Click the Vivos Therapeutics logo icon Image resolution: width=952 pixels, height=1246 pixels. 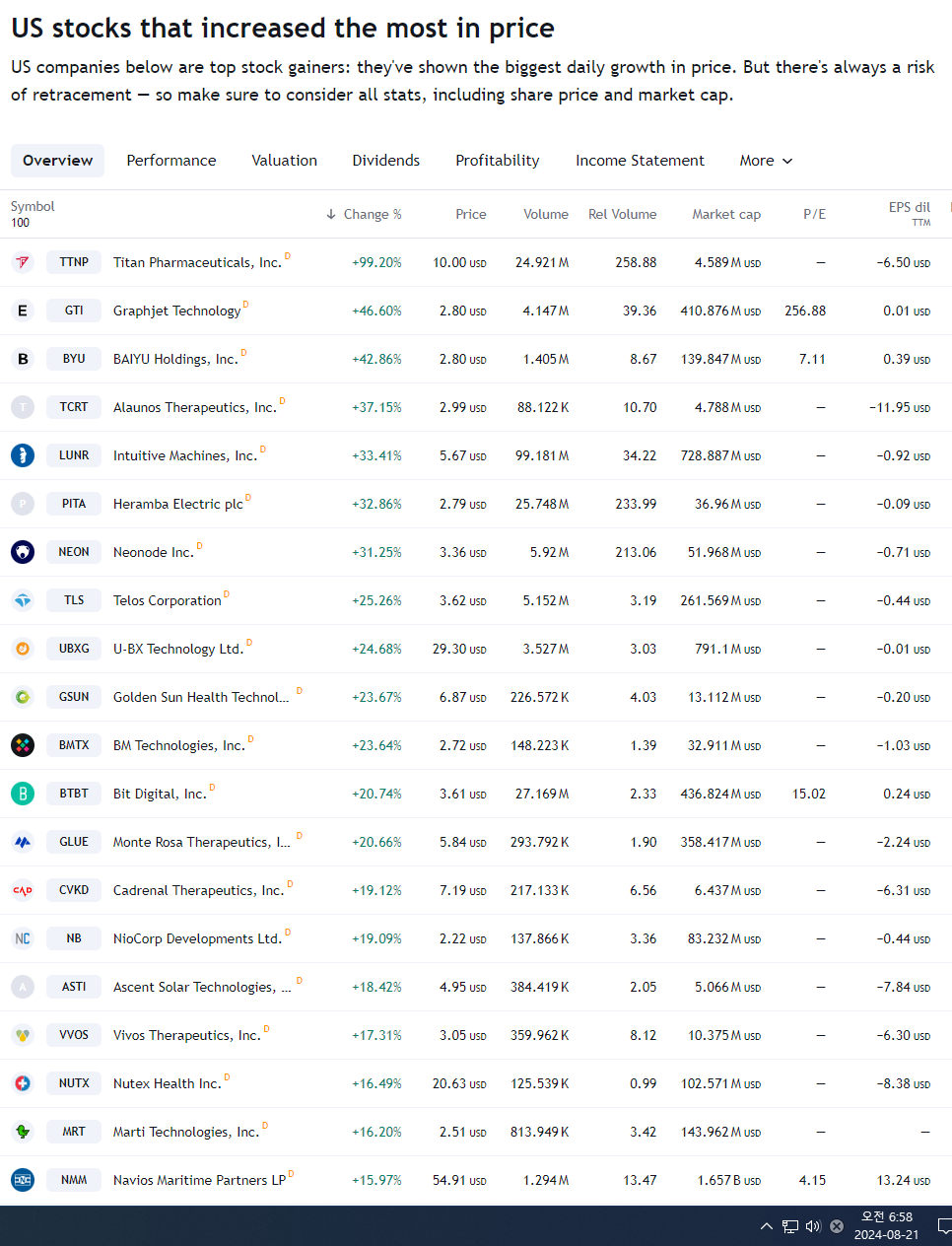click(23, 1035)
